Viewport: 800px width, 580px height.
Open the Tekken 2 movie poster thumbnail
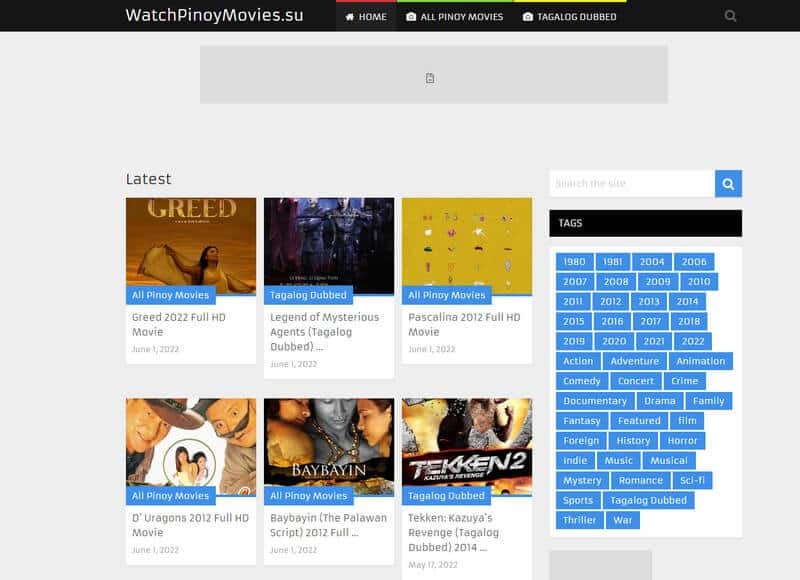tap(467, 447)
